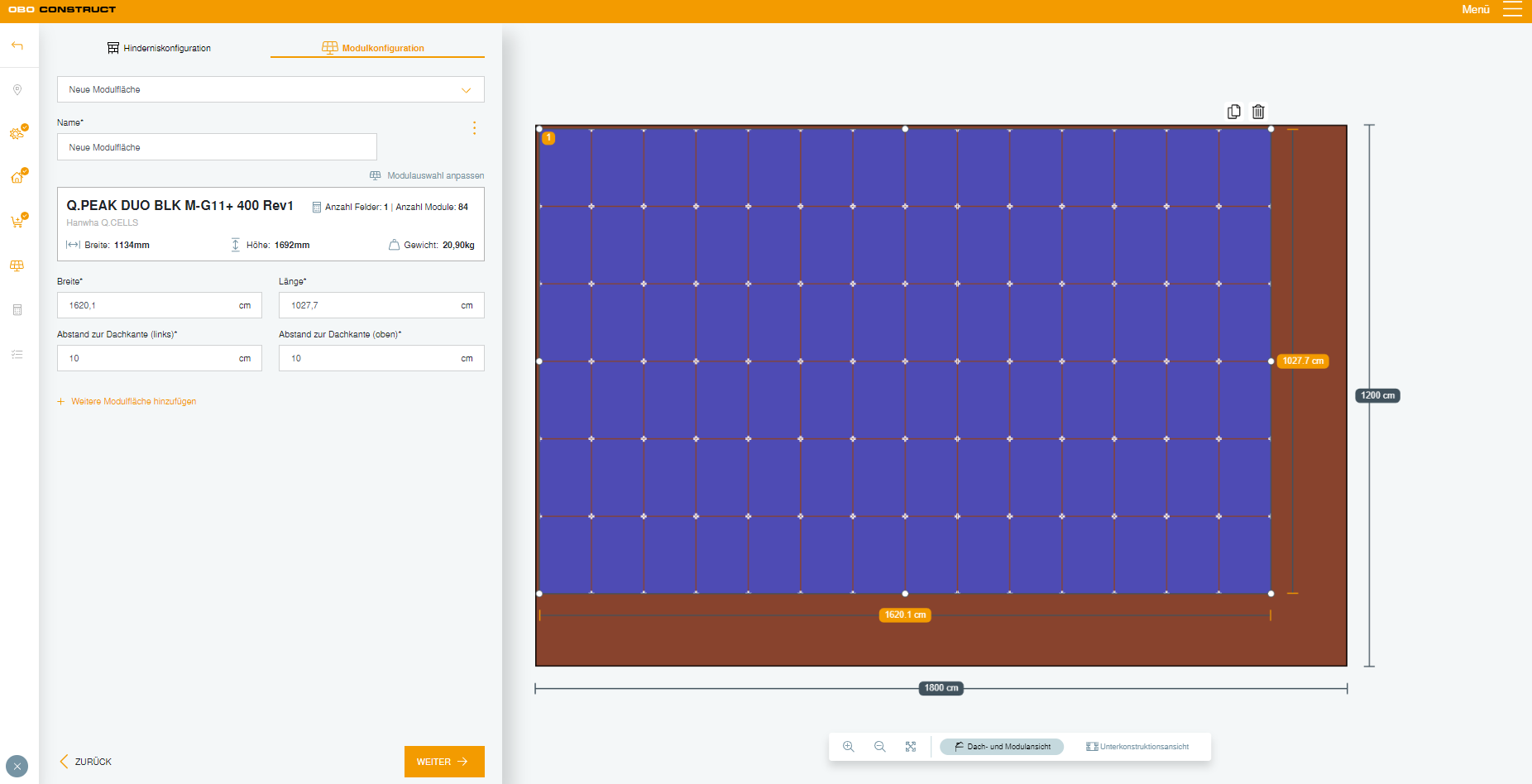The image size is (1532, 784).
Task: Delete module area with trash icon
Action: click(x=1258, y=112)
